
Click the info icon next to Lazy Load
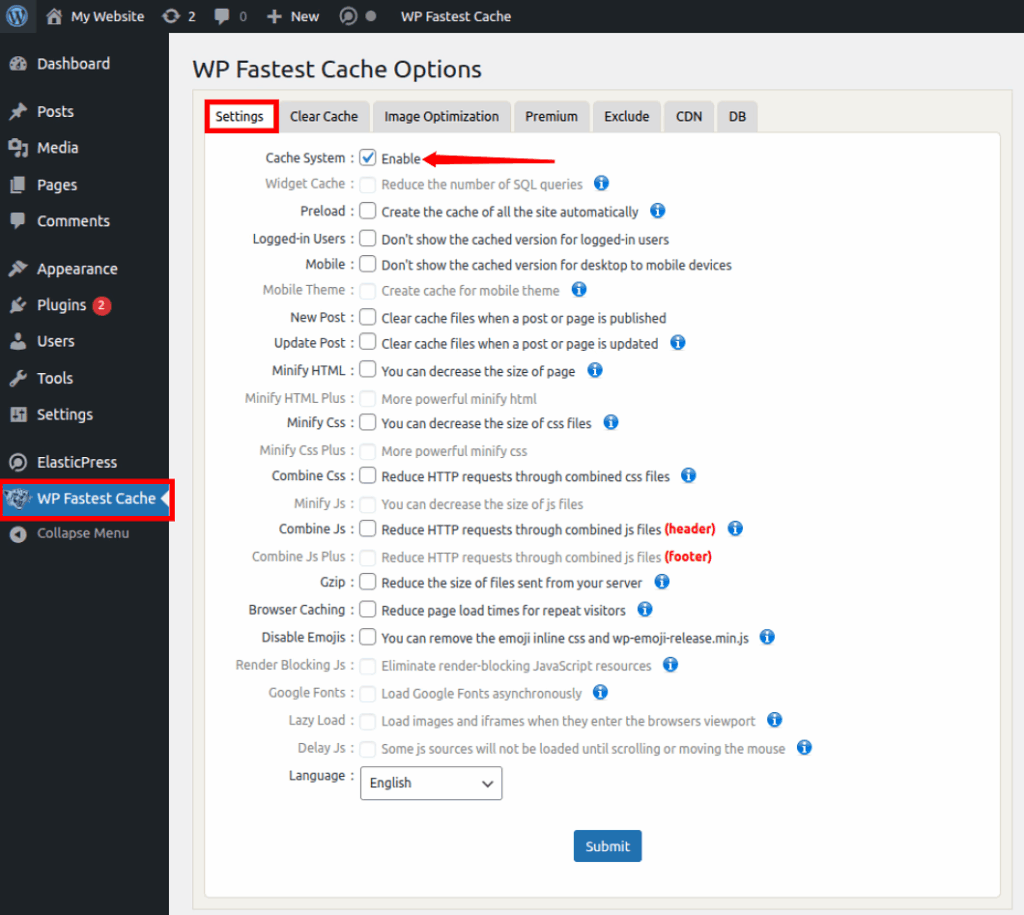[x=775, y=720]
